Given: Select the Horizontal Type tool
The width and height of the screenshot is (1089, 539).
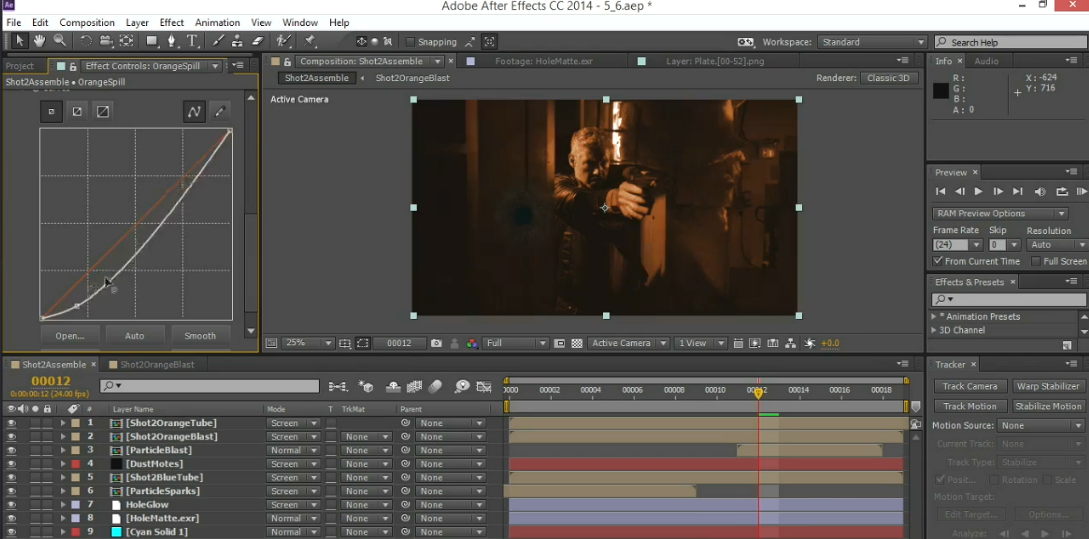Looking at the screenshot, I should [x=192, y=41].
